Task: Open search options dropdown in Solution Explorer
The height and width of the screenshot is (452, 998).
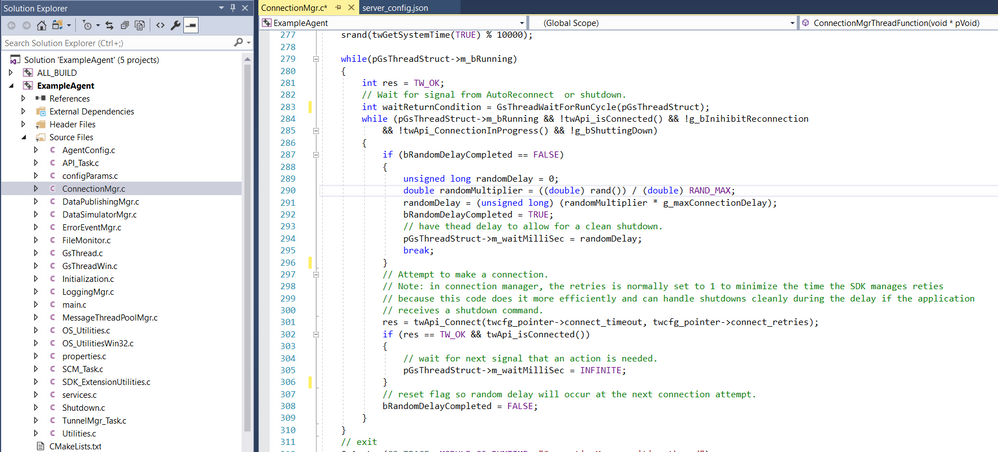Action: [248, 43]
